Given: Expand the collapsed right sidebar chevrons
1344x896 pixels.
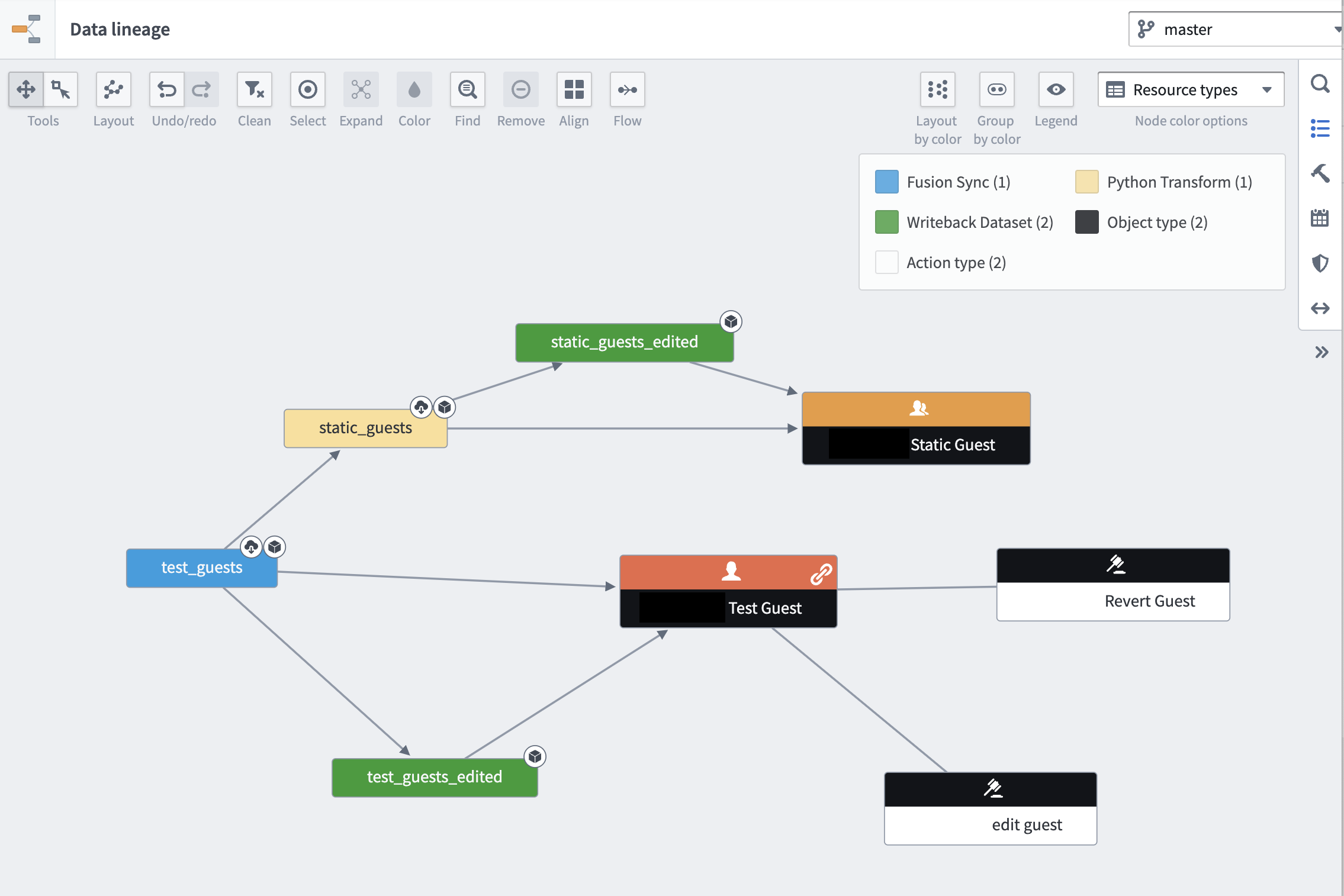Looking at the screenshot, I should pyautogui.click(x=1321, y=353).
